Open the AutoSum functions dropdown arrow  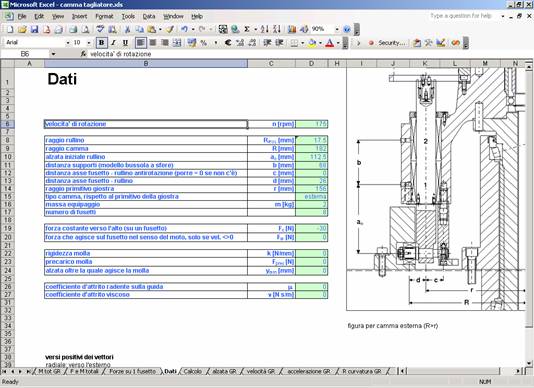click(255, 30)
